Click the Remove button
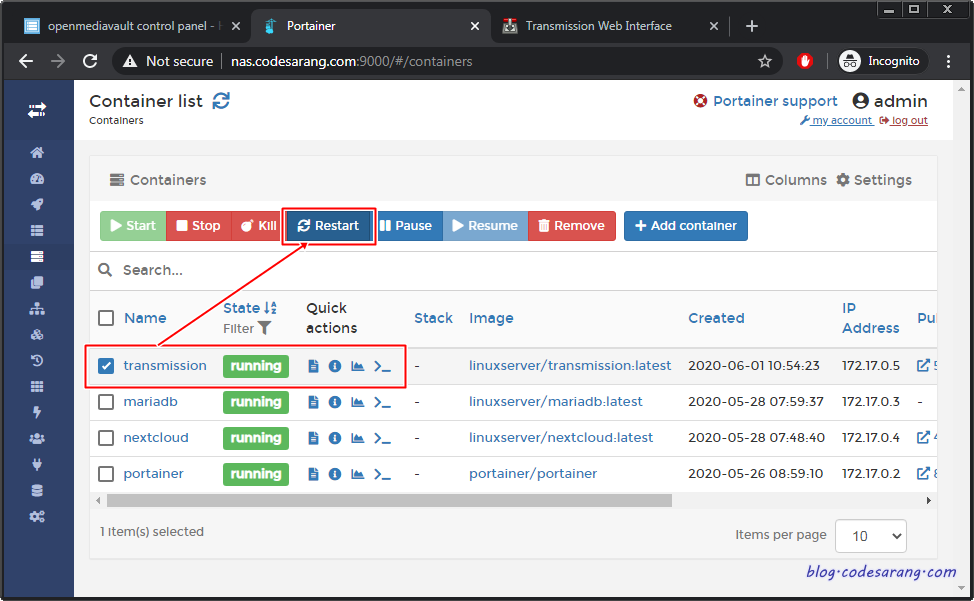The width and height of the screenshot is (974, 601). [x=571, y=226]
